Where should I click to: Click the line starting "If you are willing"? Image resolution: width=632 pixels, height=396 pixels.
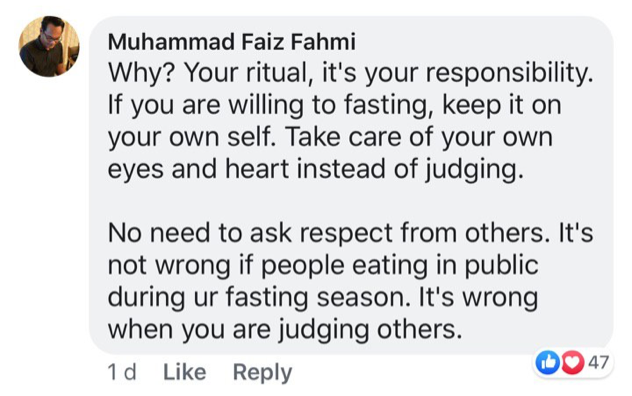(x=334, y=105)
